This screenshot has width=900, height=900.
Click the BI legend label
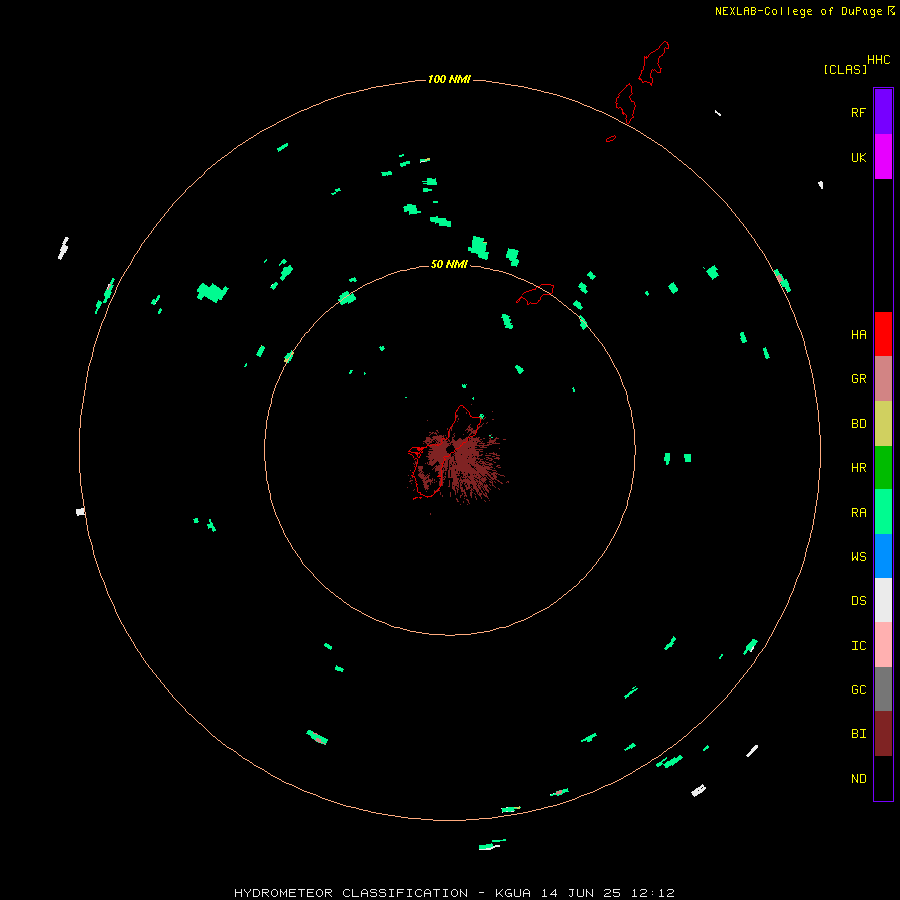[x=858, y=734]
